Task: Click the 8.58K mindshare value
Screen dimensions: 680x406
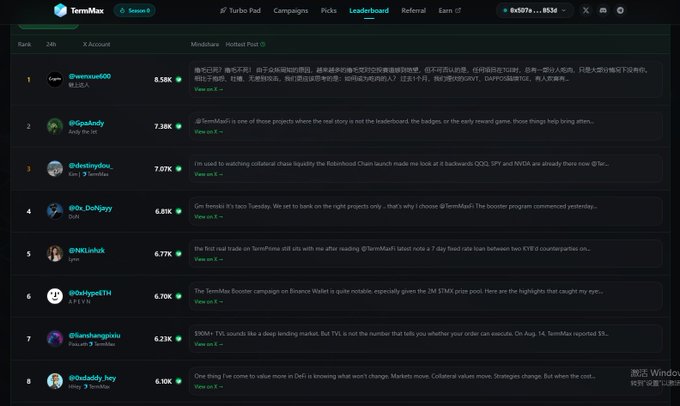Action: 163,80
